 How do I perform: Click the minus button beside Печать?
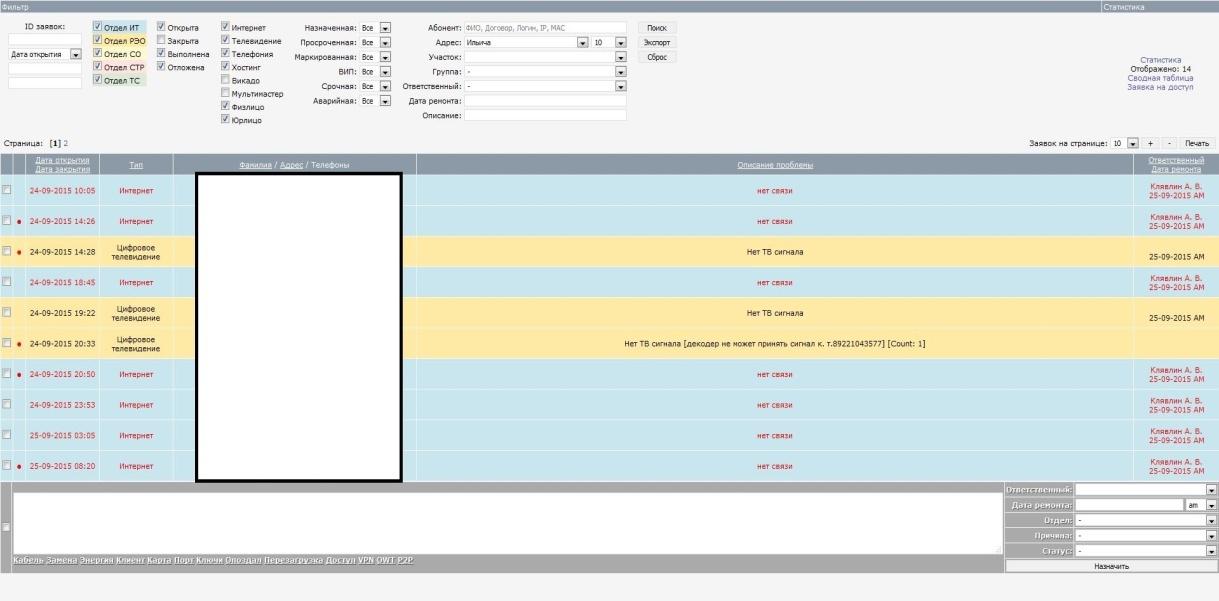pyautogui.click(x=1168, y=144)
